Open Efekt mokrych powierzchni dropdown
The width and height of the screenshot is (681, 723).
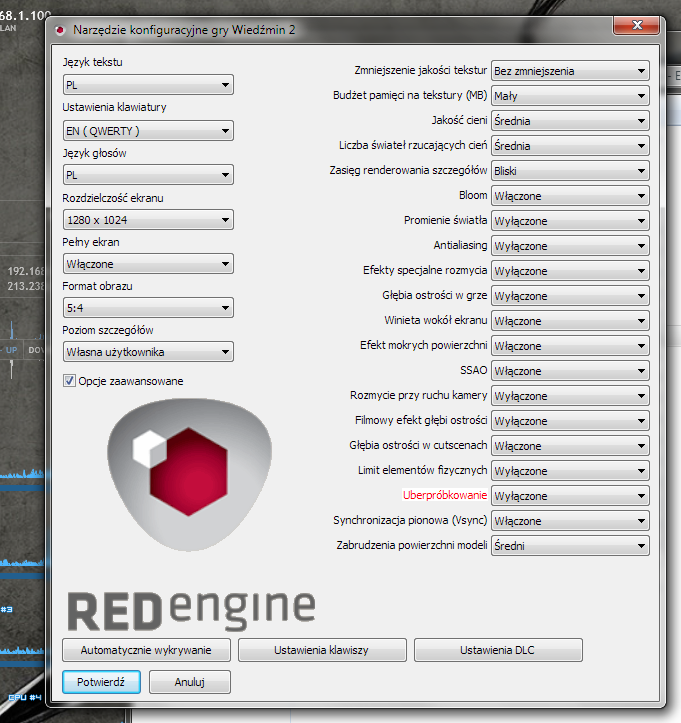click(570, 346)
